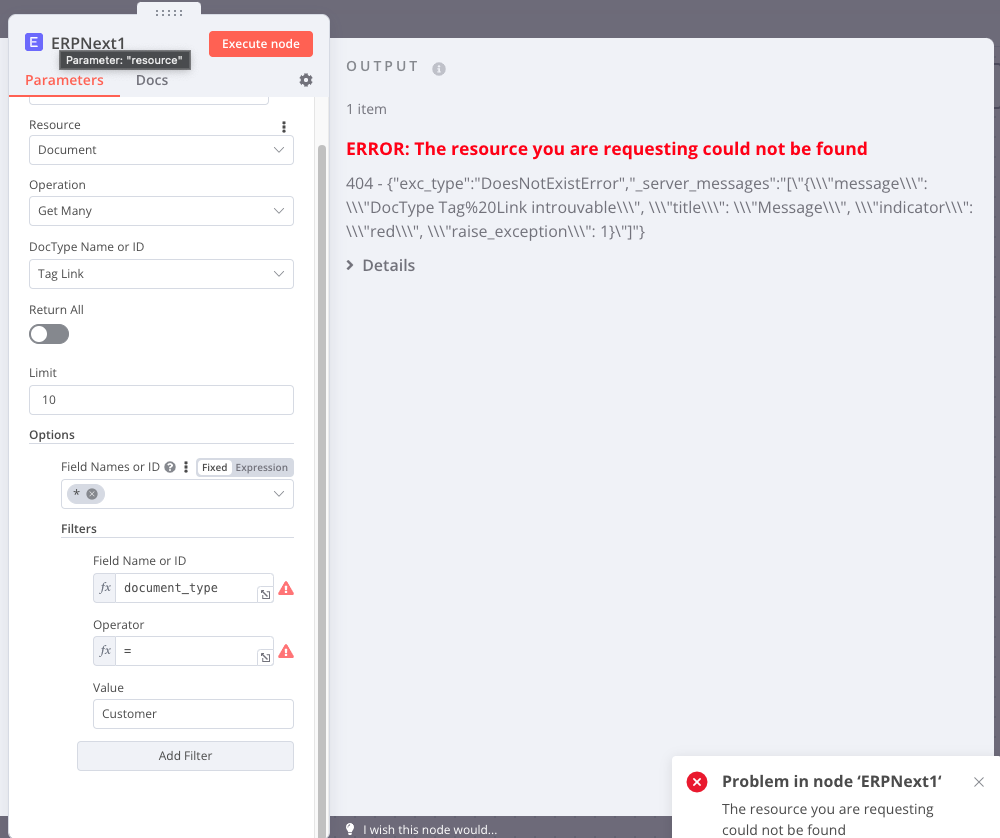Remove the asterisk field tag
1000x838 pixels.
coord(92,494)
